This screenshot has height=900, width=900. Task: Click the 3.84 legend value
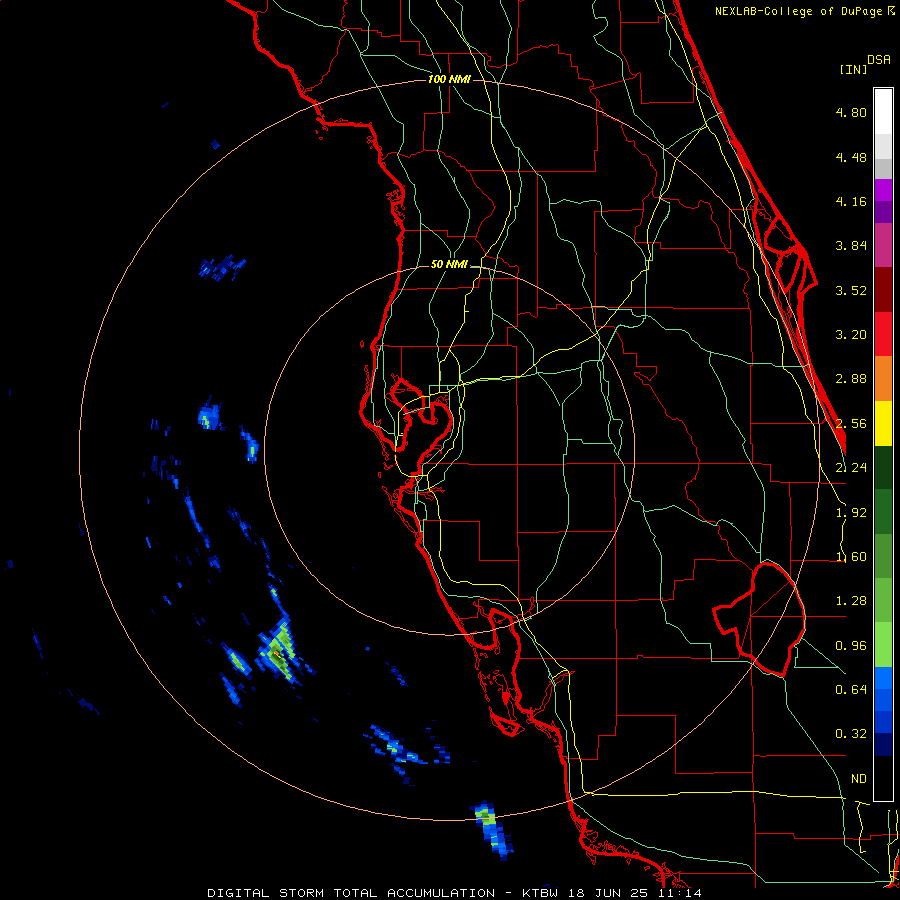[851, 246]
